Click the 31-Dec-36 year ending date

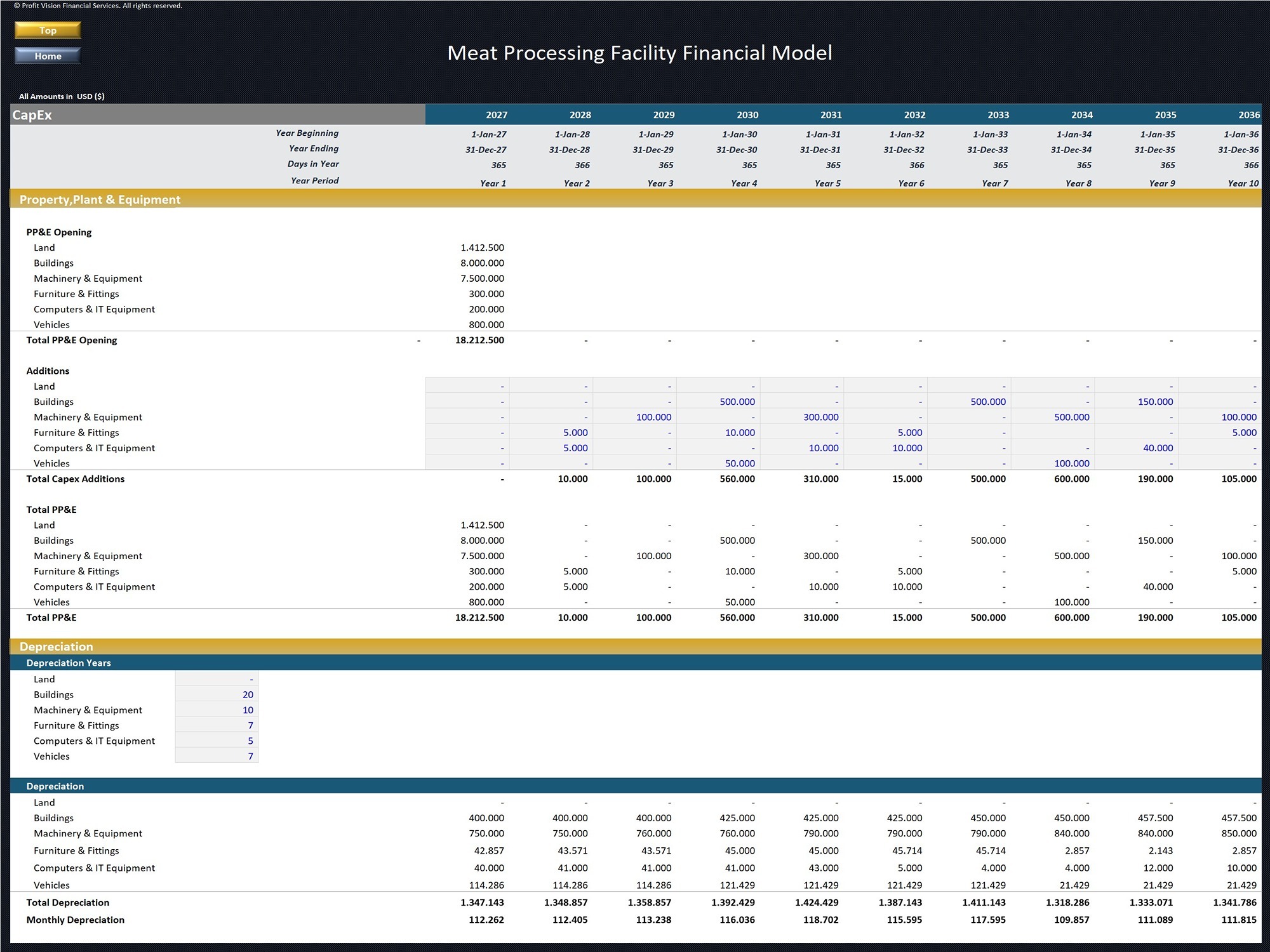pos(1238,150)
